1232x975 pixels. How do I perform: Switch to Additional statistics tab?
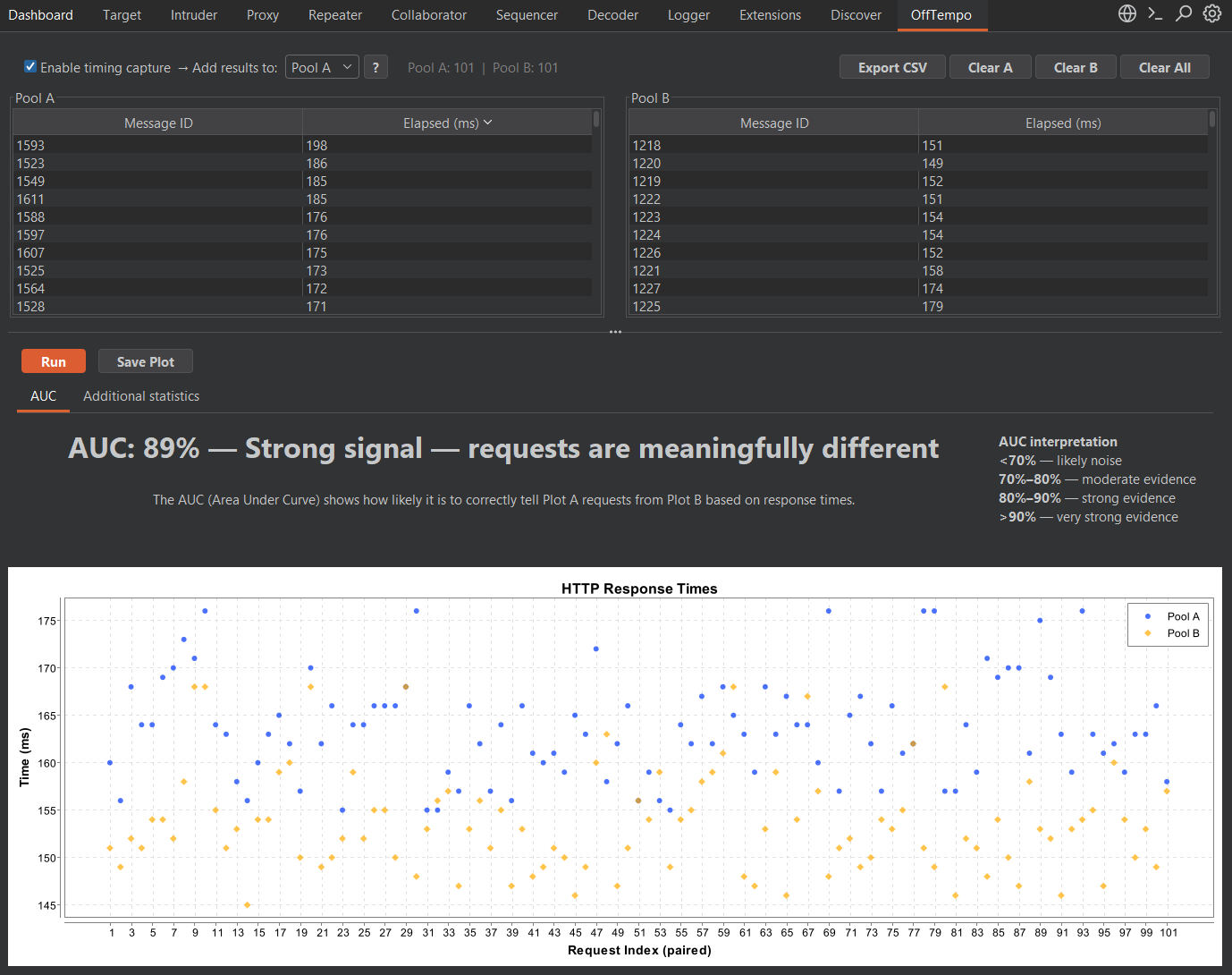(x=140, y=396)
